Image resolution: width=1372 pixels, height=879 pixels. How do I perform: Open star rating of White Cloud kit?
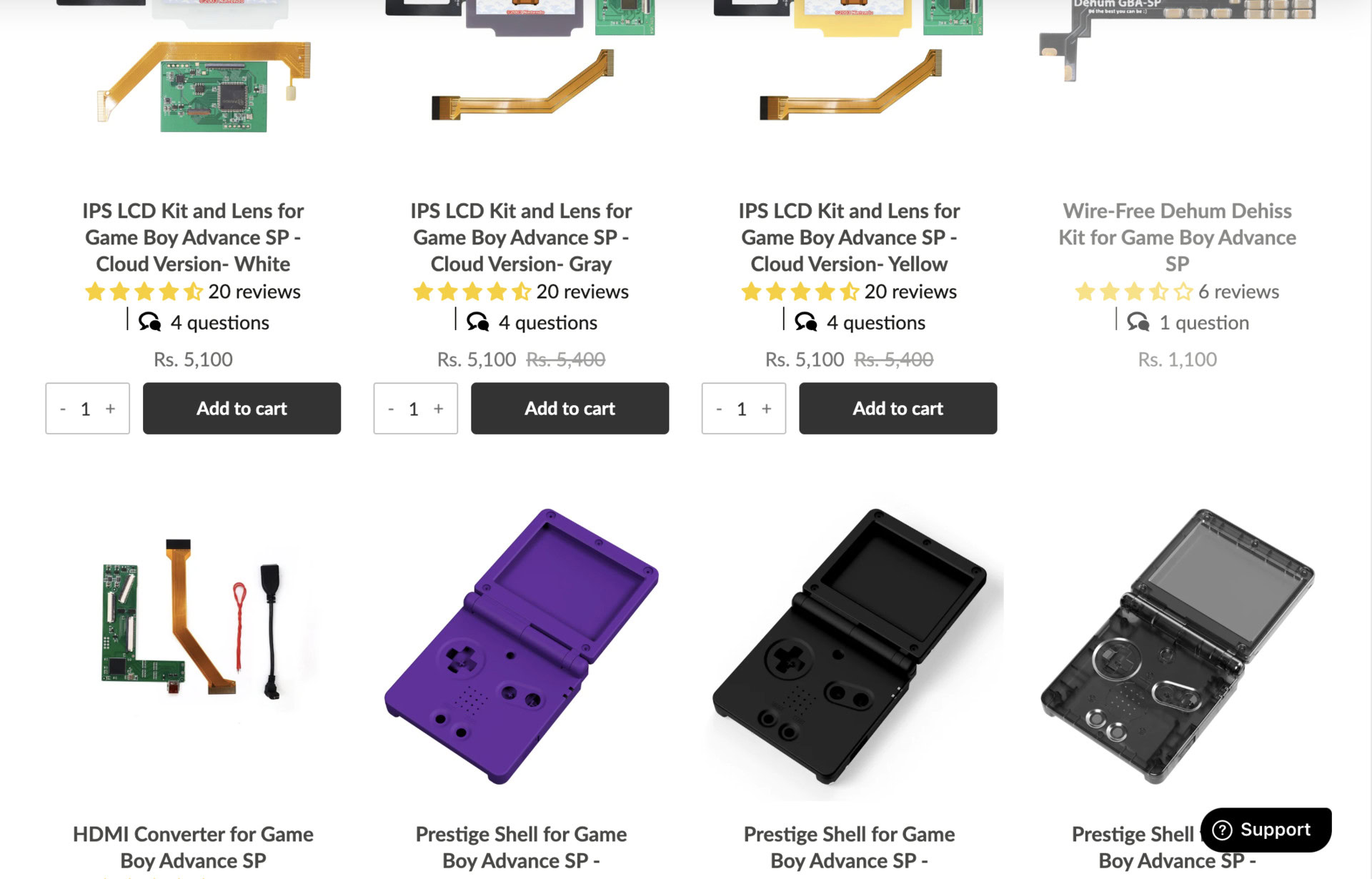(x=144, y=292)
